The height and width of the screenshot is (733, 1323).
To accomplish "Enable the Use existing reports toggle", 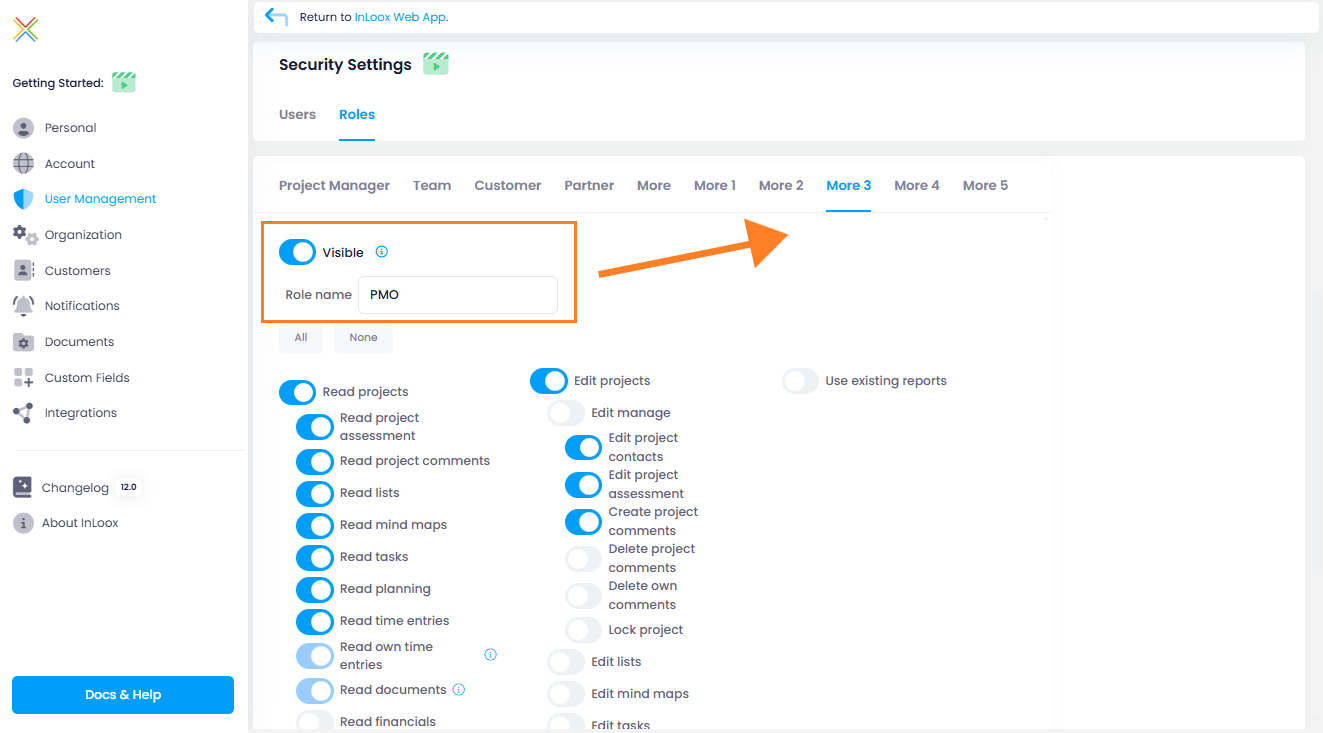I will 800,381.
